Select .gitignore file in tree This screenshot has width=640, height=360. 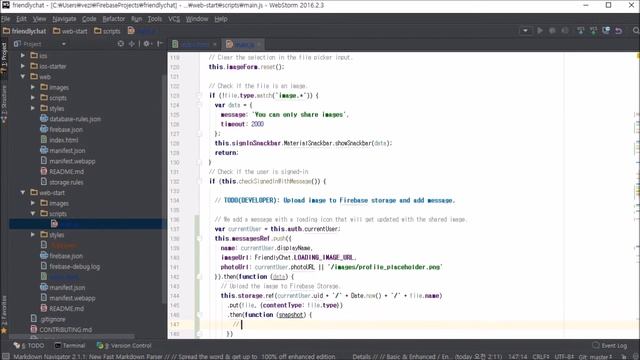[x=53, y=319]
